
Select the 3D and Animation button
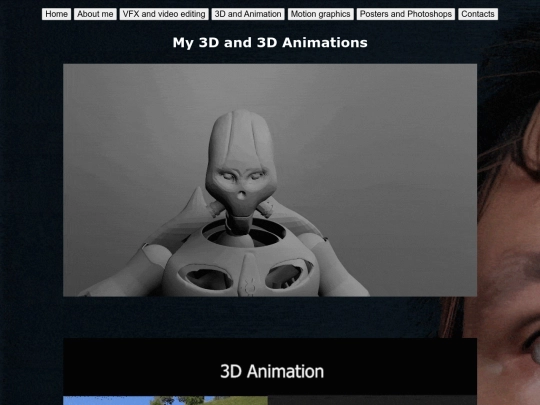pyautogui.click(x=248, y=14)
